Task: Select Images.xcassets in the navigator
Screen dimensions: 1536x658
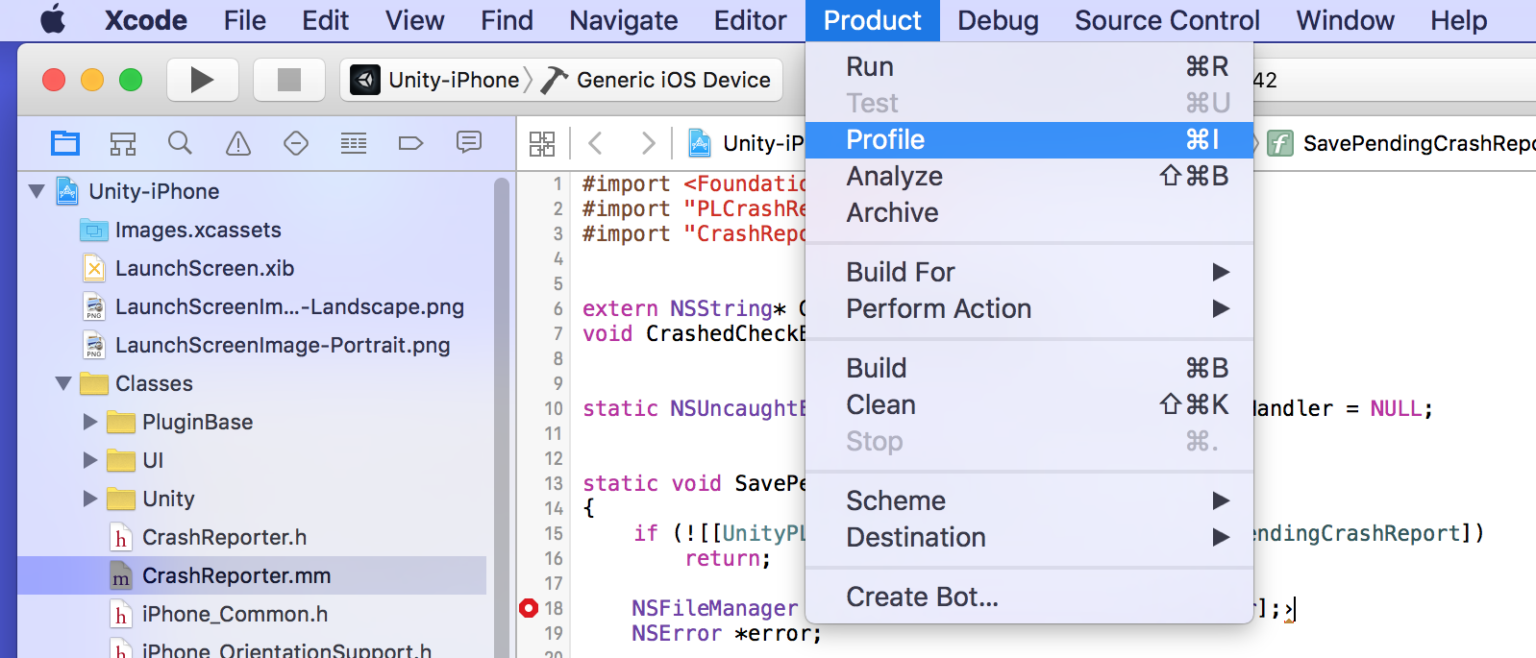Action: click(x=198, y=230)
